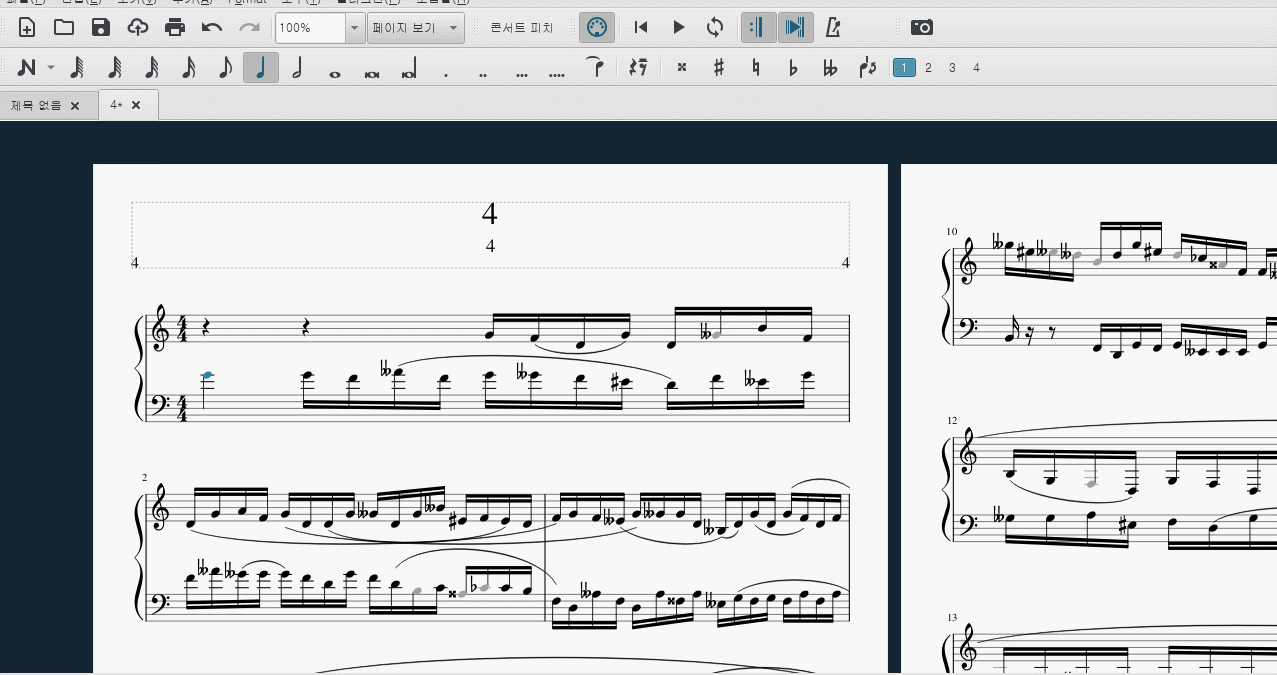
Task: Click the 100% zoom input field
Action: point(310,28)
